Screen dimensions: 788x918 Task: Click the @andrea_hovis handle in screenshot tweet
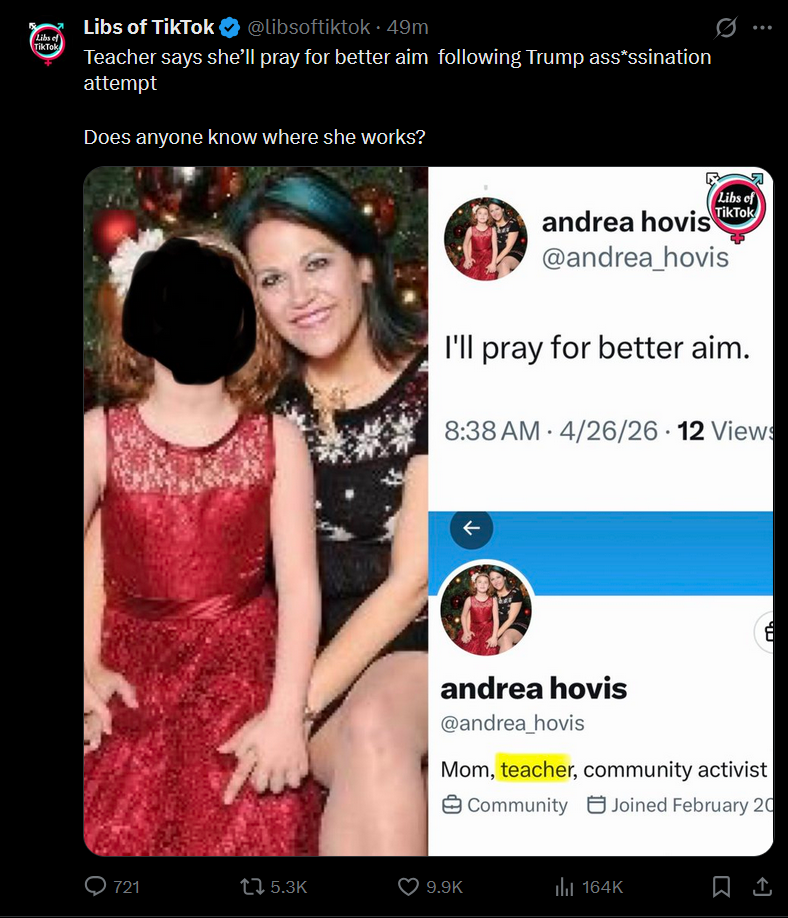pos(635,258)
